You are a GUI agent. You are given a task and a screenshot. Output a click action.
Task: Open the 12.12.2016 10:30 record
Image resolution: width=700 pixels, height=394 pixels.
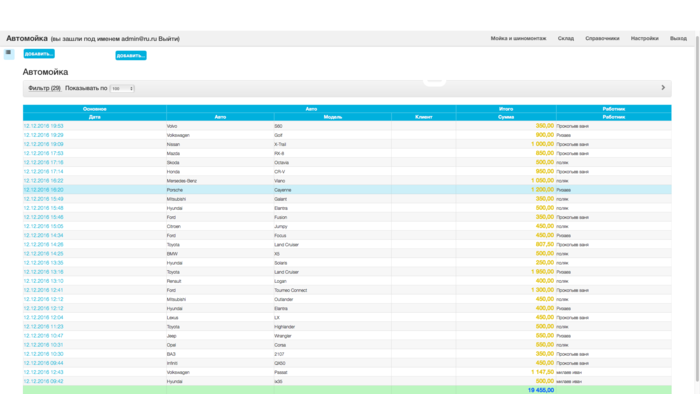point(43,354)
